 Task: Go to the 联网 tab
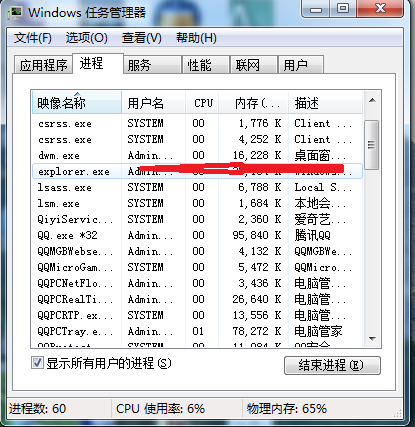point(254,65)
